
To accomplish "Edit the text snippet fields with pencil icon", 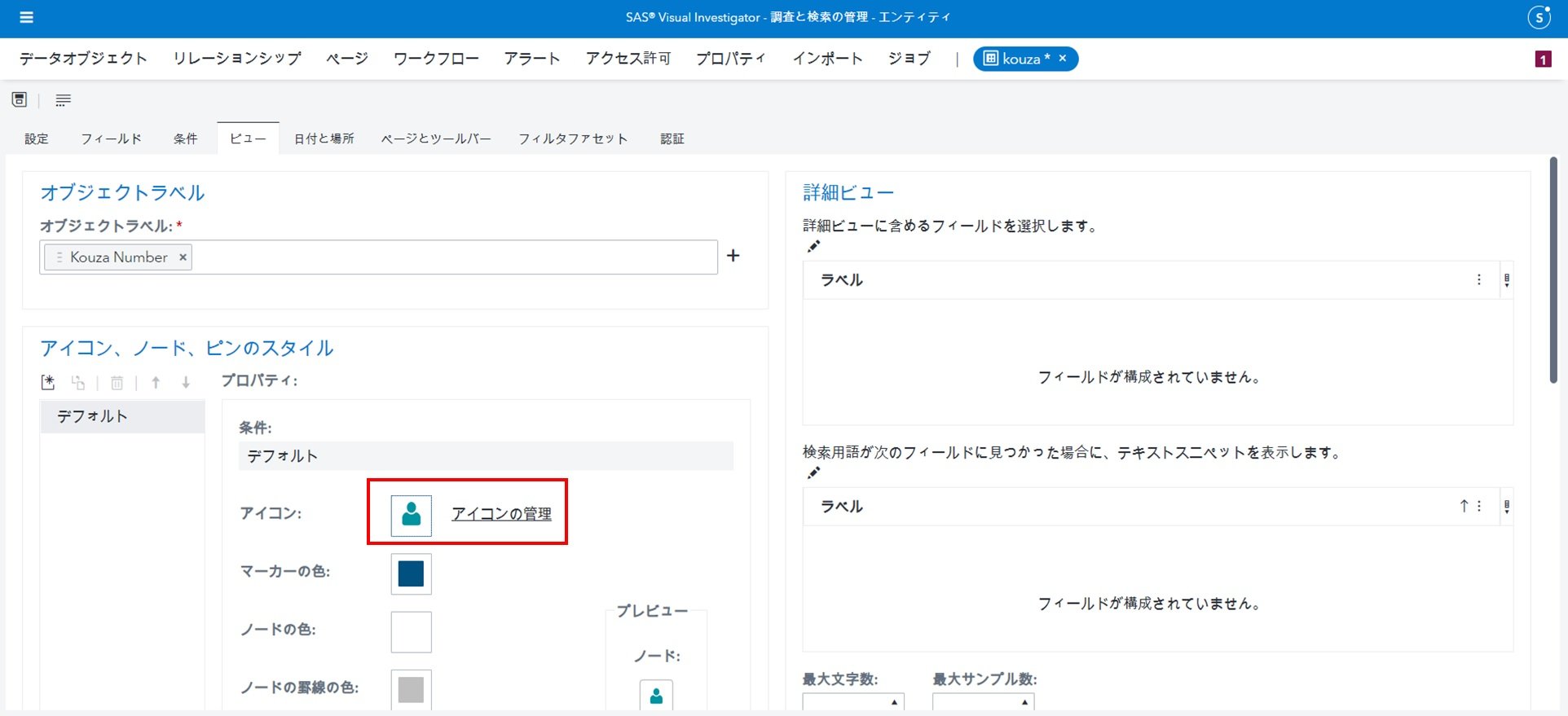I will tap(813, 473).
